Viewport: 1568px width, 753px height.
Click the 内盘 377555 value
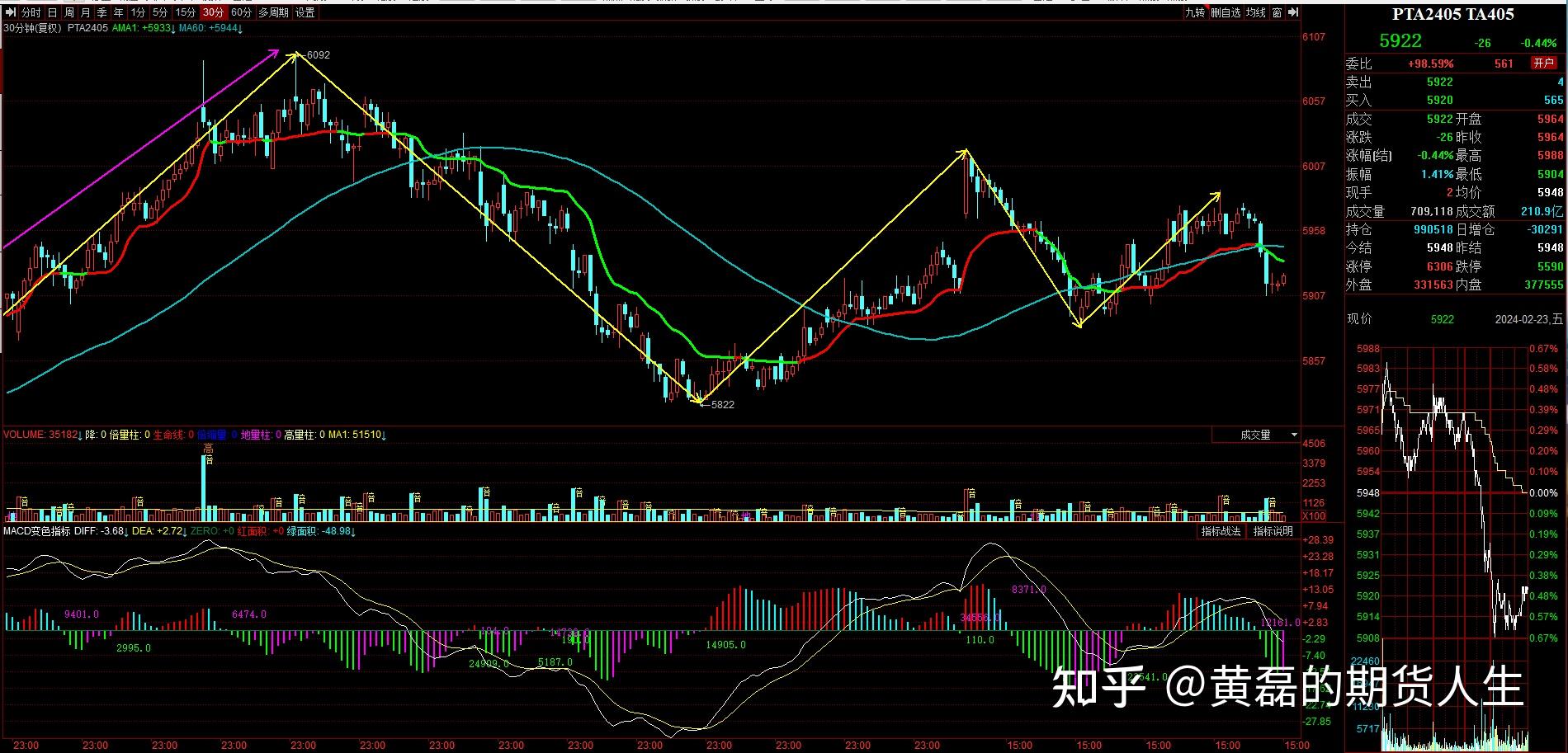(x=1544, y=285)
